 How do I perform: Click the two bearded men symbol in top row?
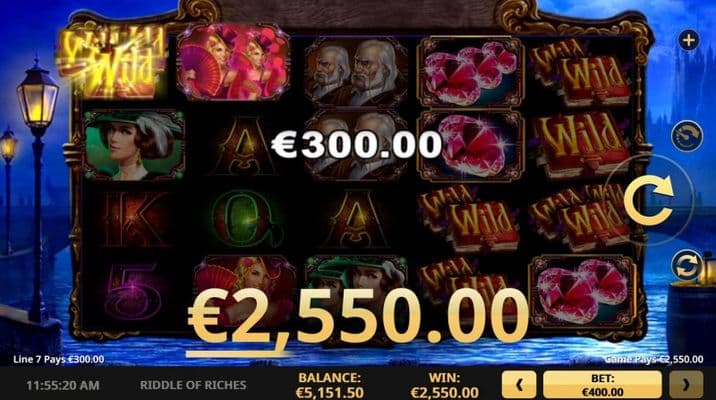click(x=356, y=72)
